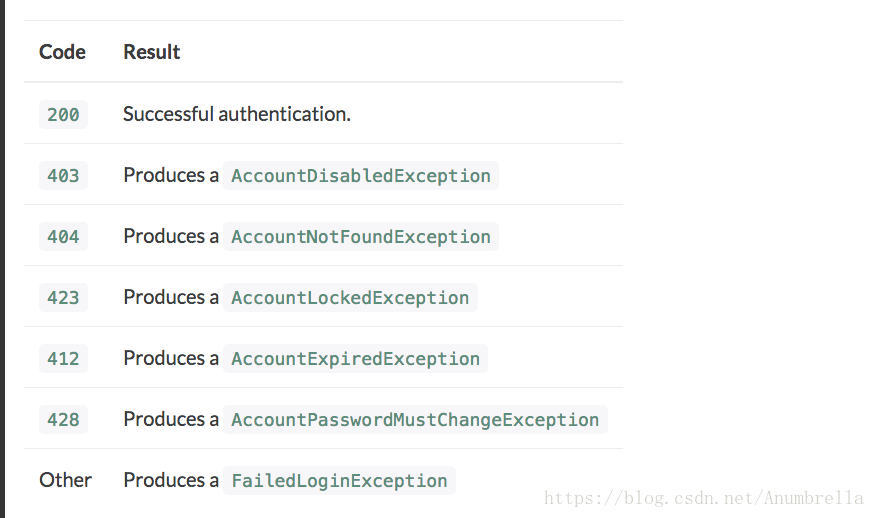Select the AccountNotFoundException code text
Viewport: 875px width, 518px height.
361,236
